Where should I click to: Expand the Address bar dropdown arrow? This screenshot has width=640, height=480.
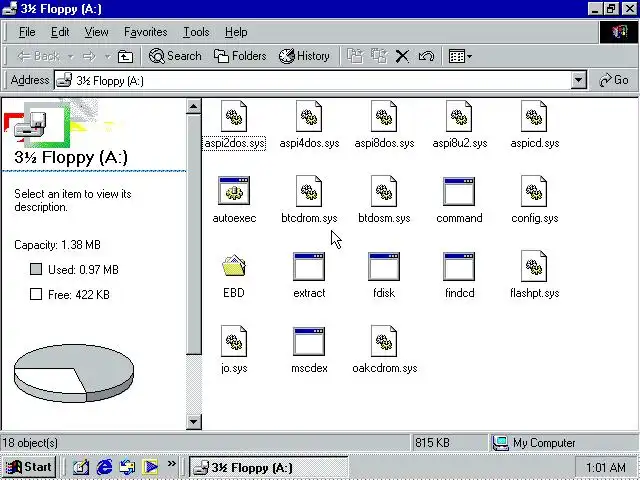coord(578,80)
